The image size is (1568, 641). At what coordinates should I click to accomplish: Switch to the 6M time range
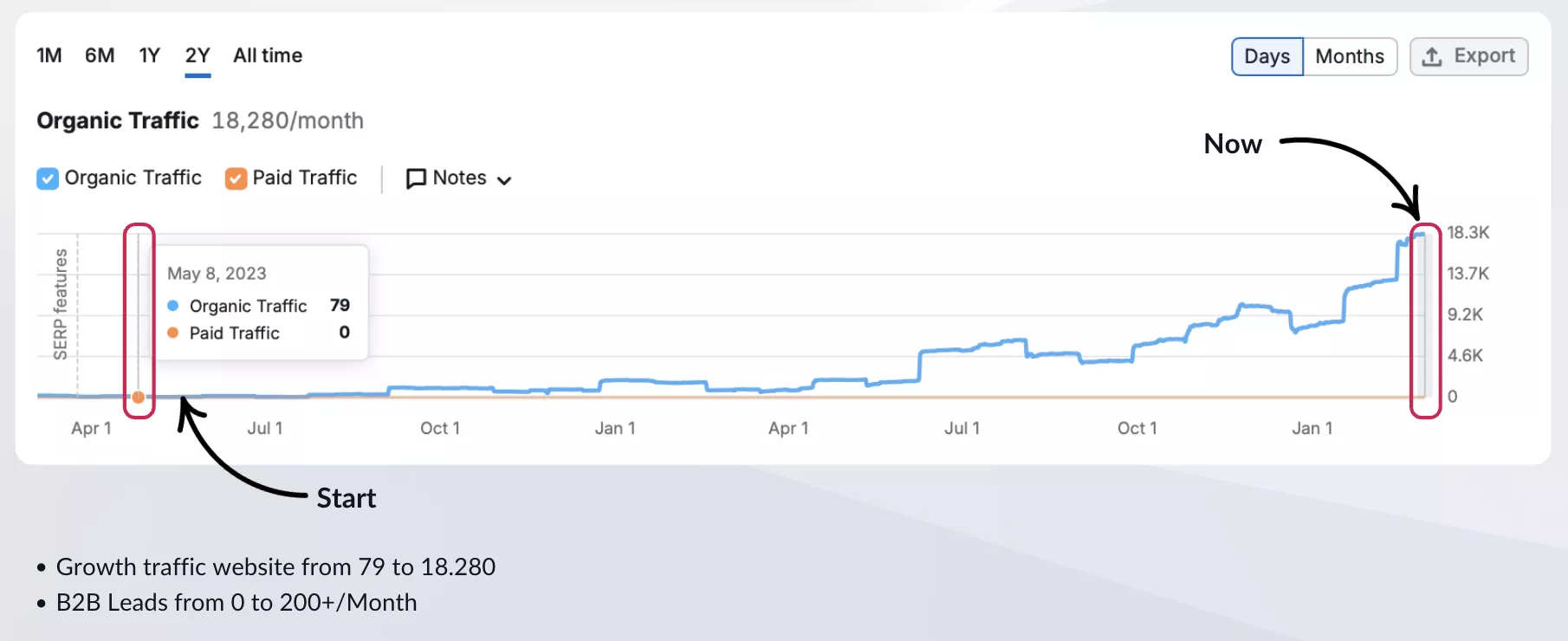point(100,56)
